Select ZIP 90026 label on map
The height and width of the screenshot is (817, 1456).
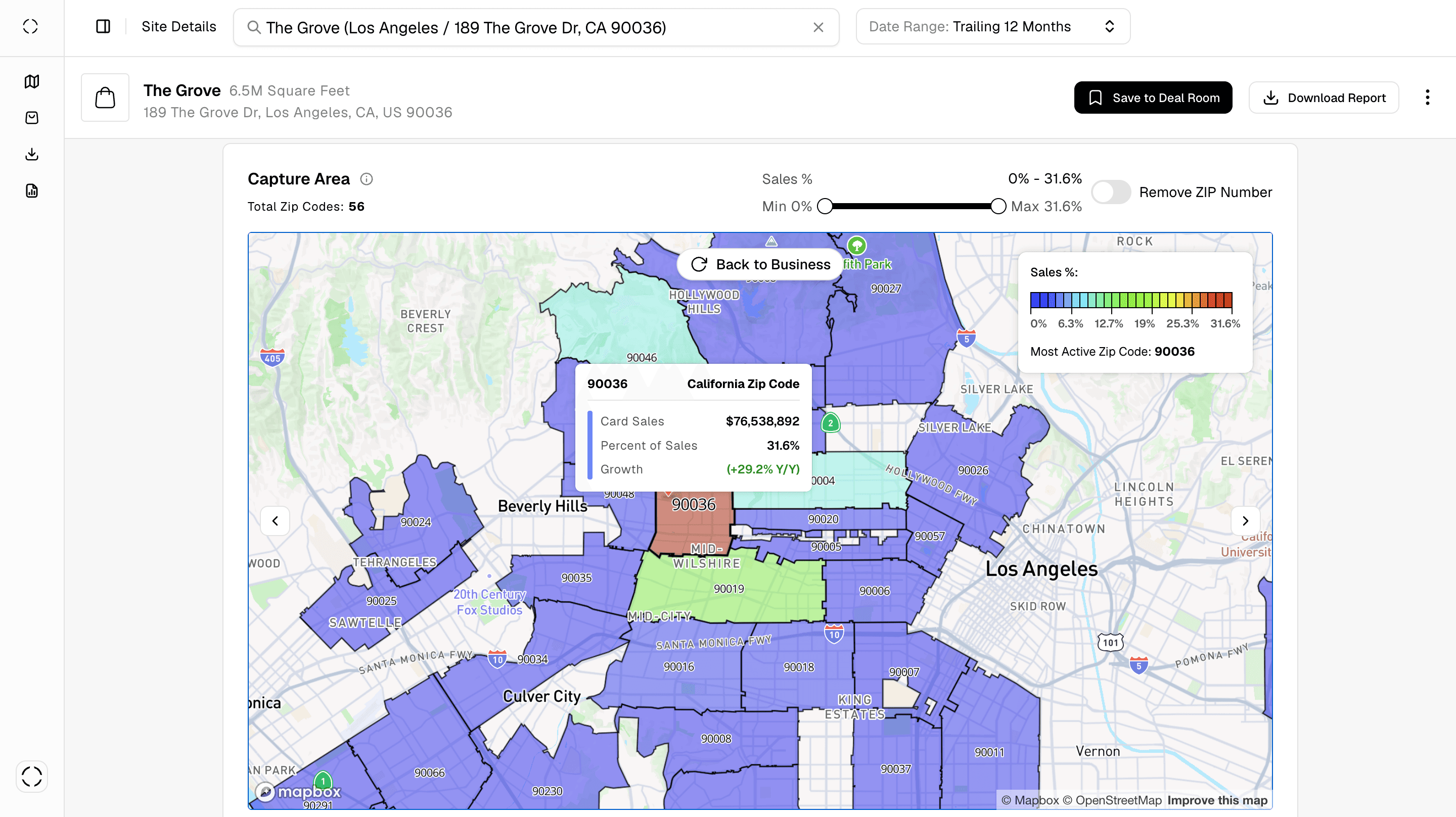973,471
